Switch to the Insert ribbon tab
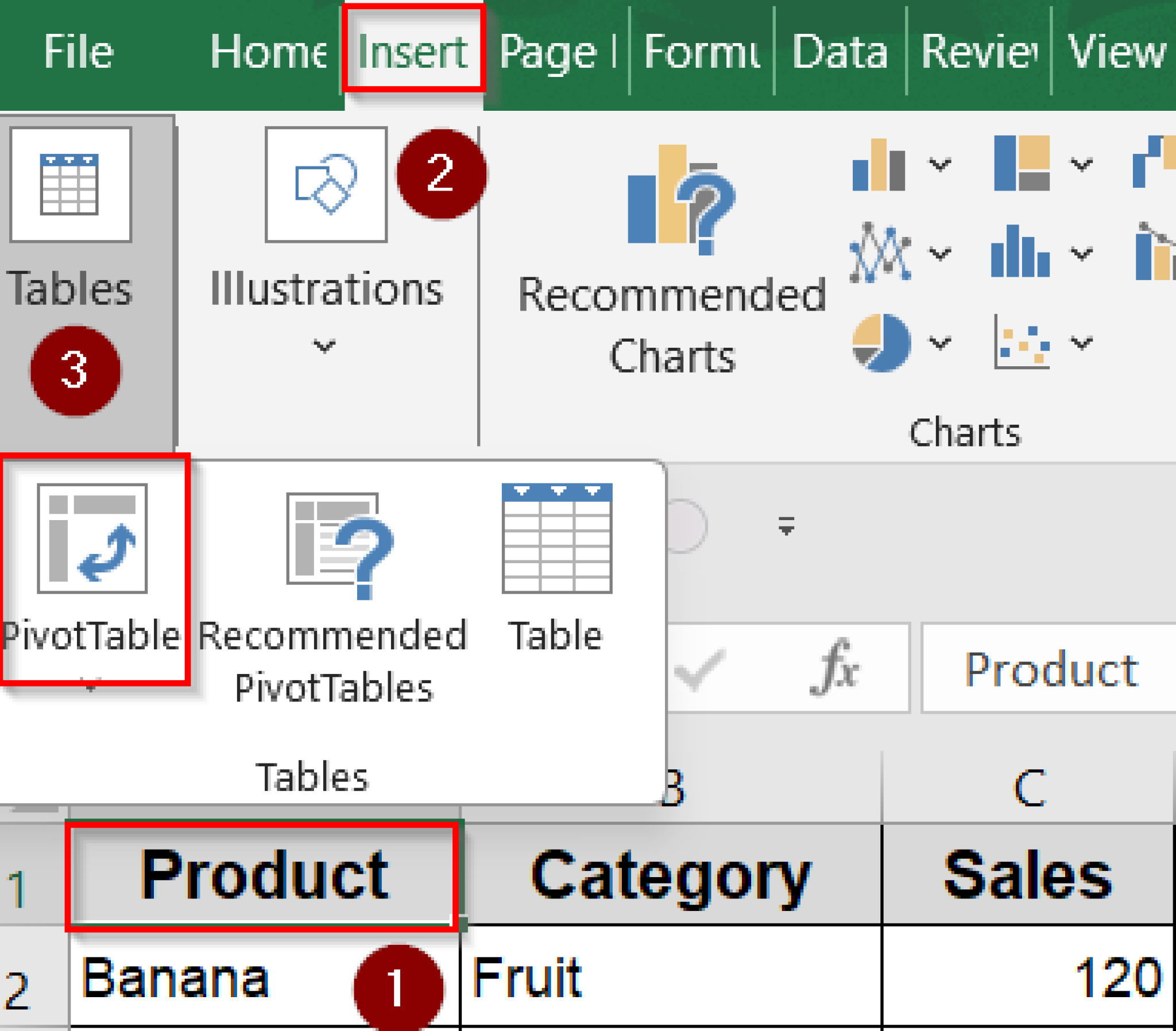 [413, 51]
